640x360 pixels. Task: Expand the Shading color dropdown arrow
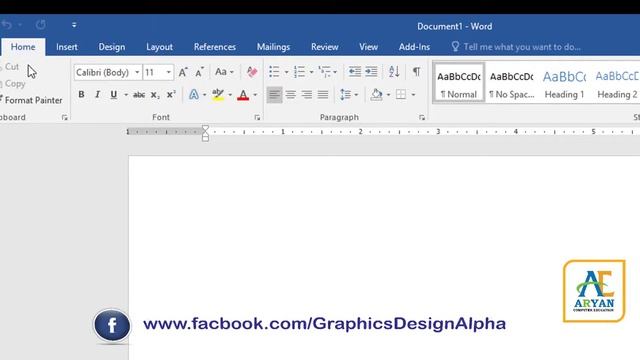click(388, 95)
